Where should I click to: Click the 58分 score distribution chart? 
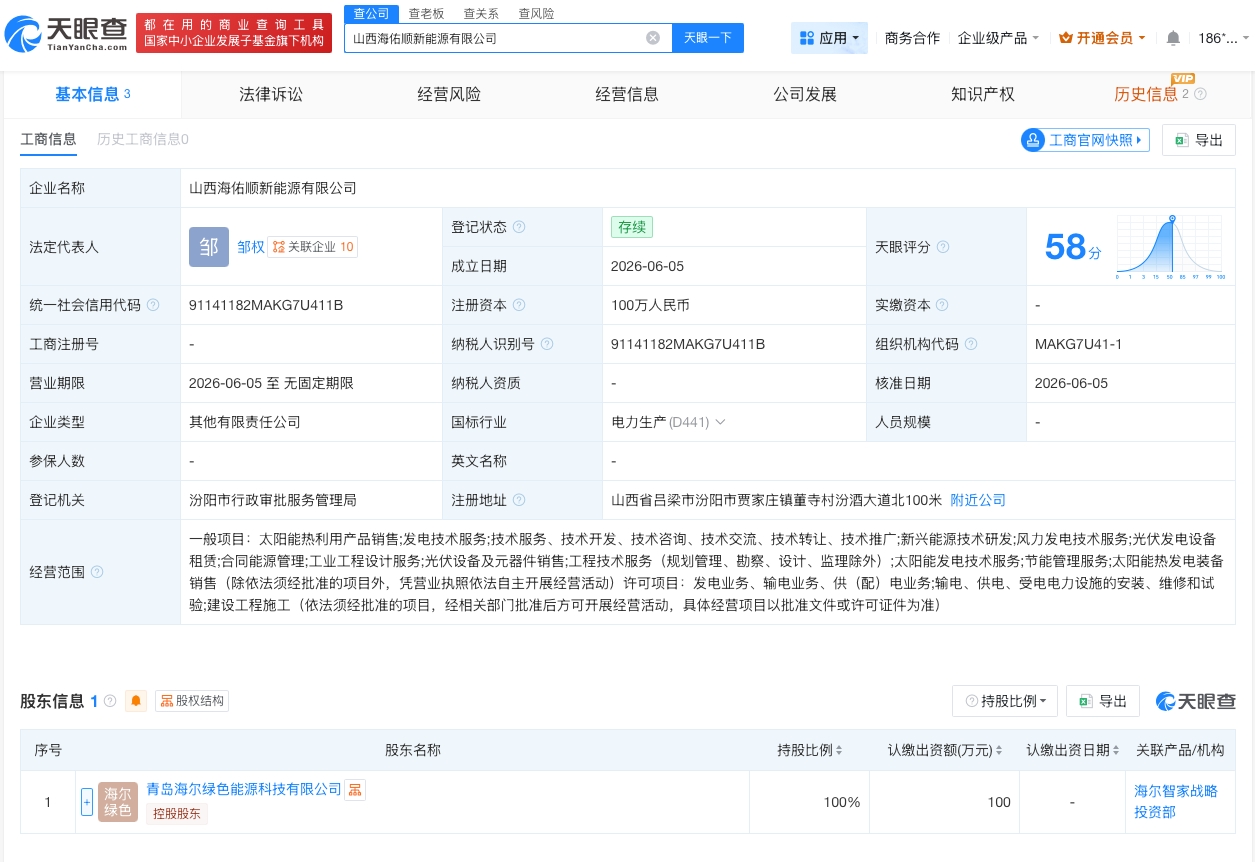click(x=1170, y=247)
